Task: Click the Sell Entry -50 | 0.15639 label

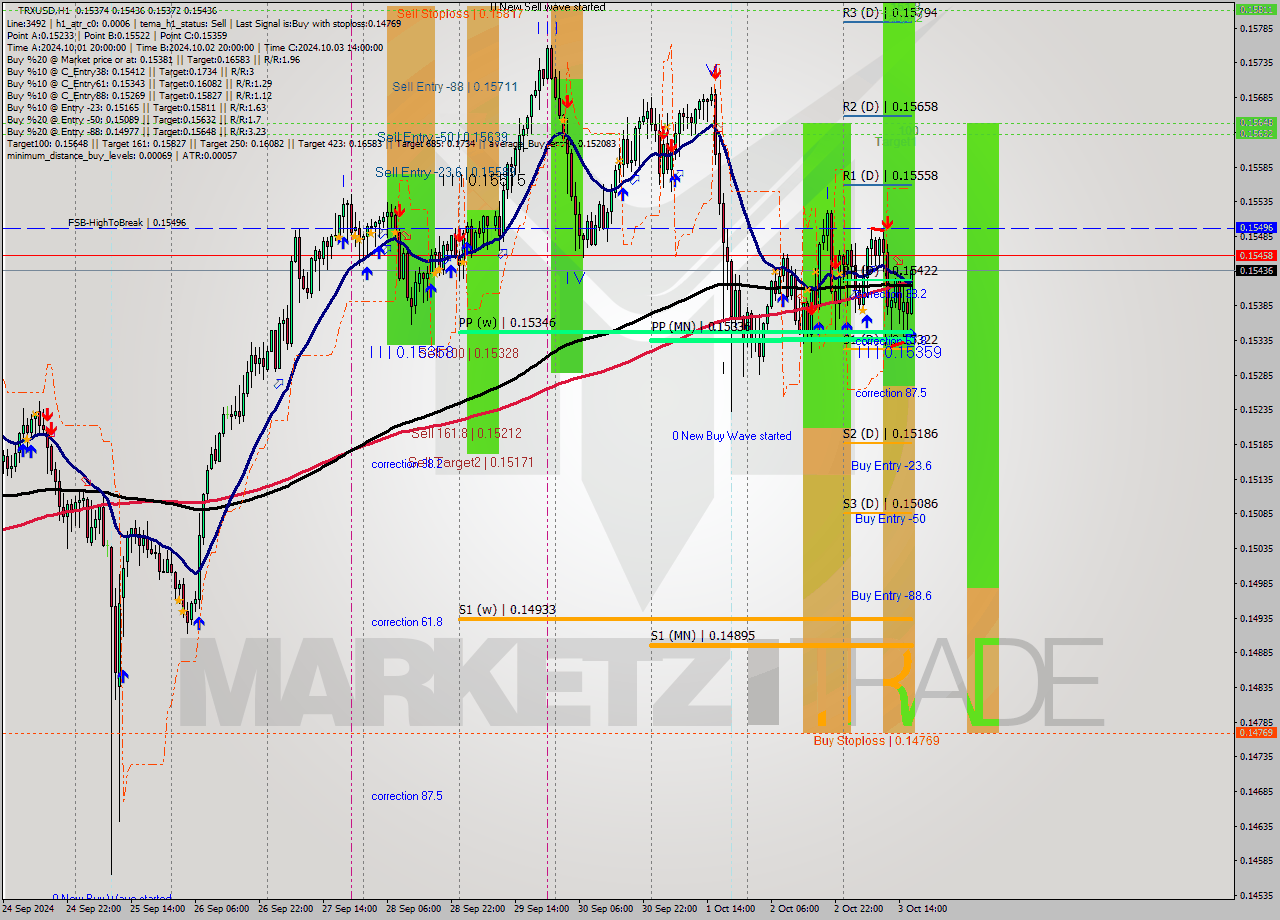Action: [443, 137]
